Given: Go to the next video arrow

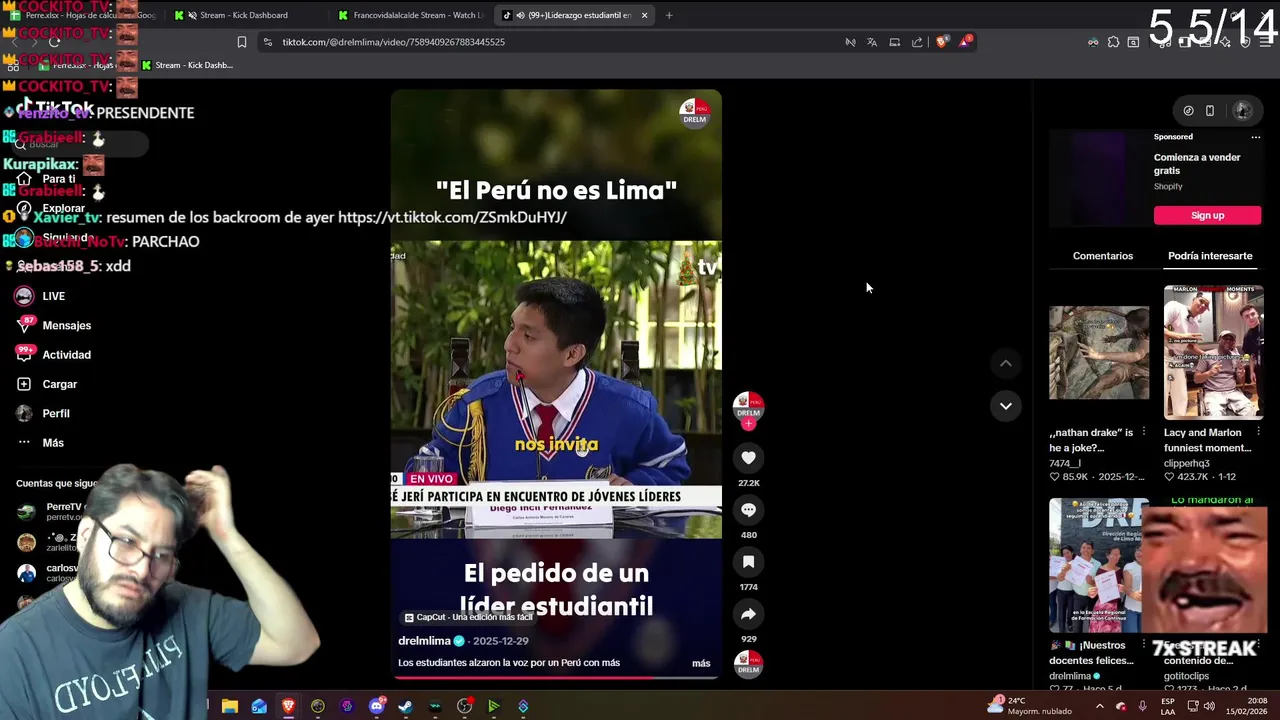Looking at the screenshot, I should [x=1005, y=405].
